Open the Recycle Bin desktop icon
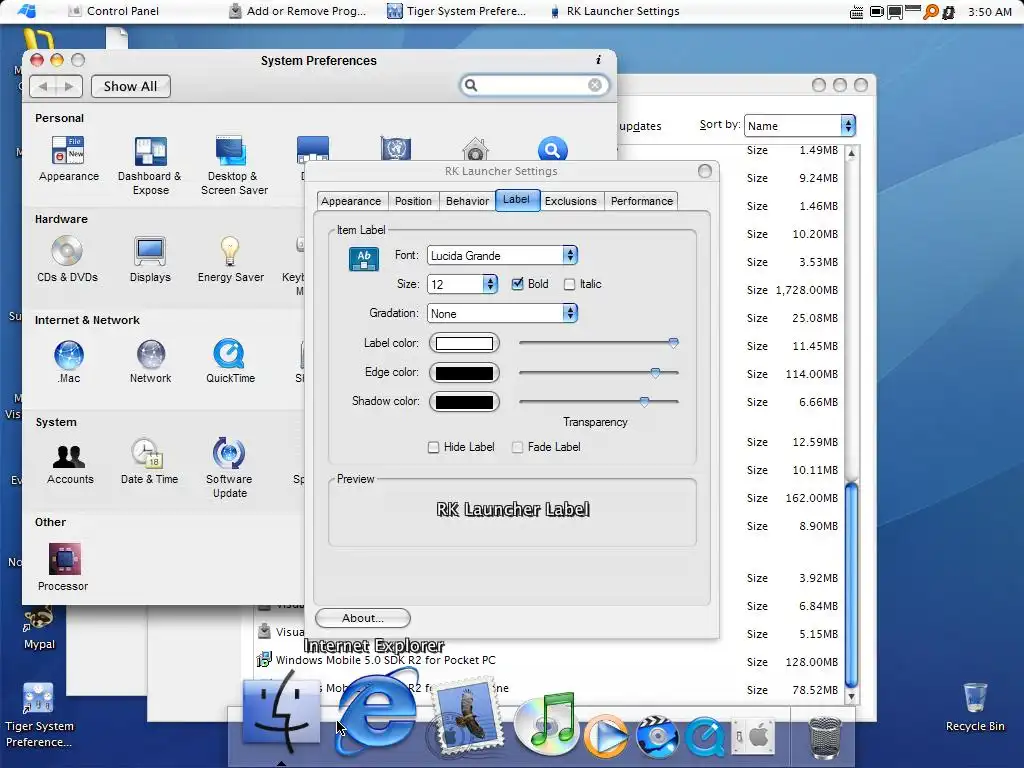 pyautogui.click(x=975, y=707)
